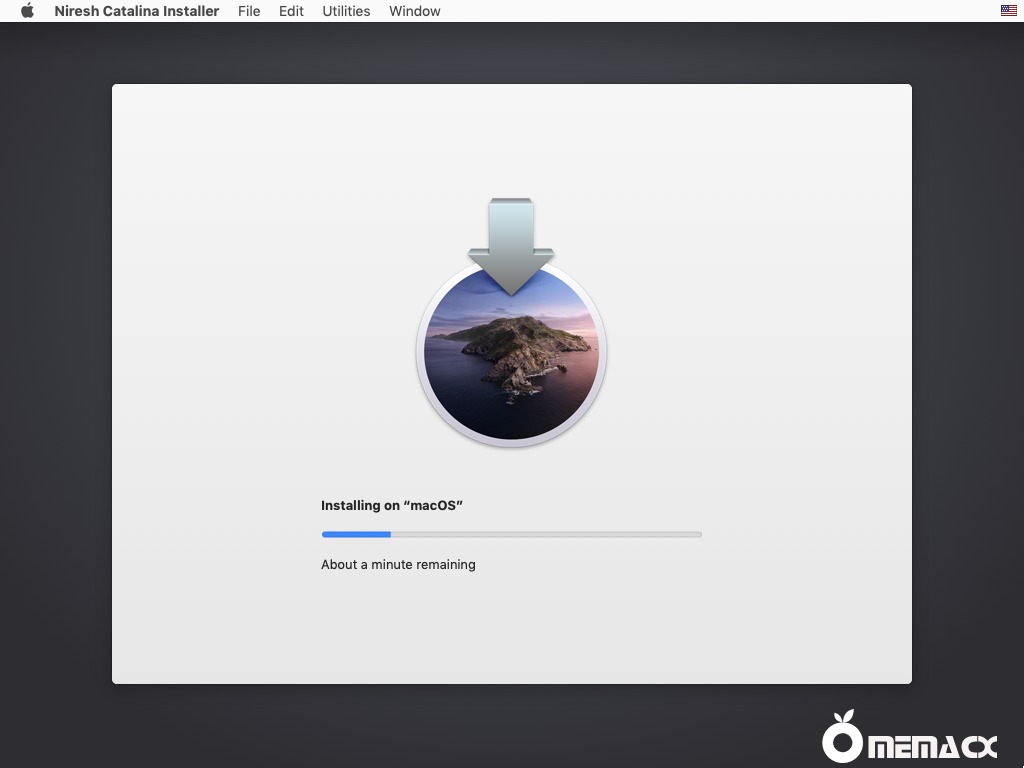The image size is (1024, 768).
Task: Click the "About a minute remaining" text
Action: [398, 565]
